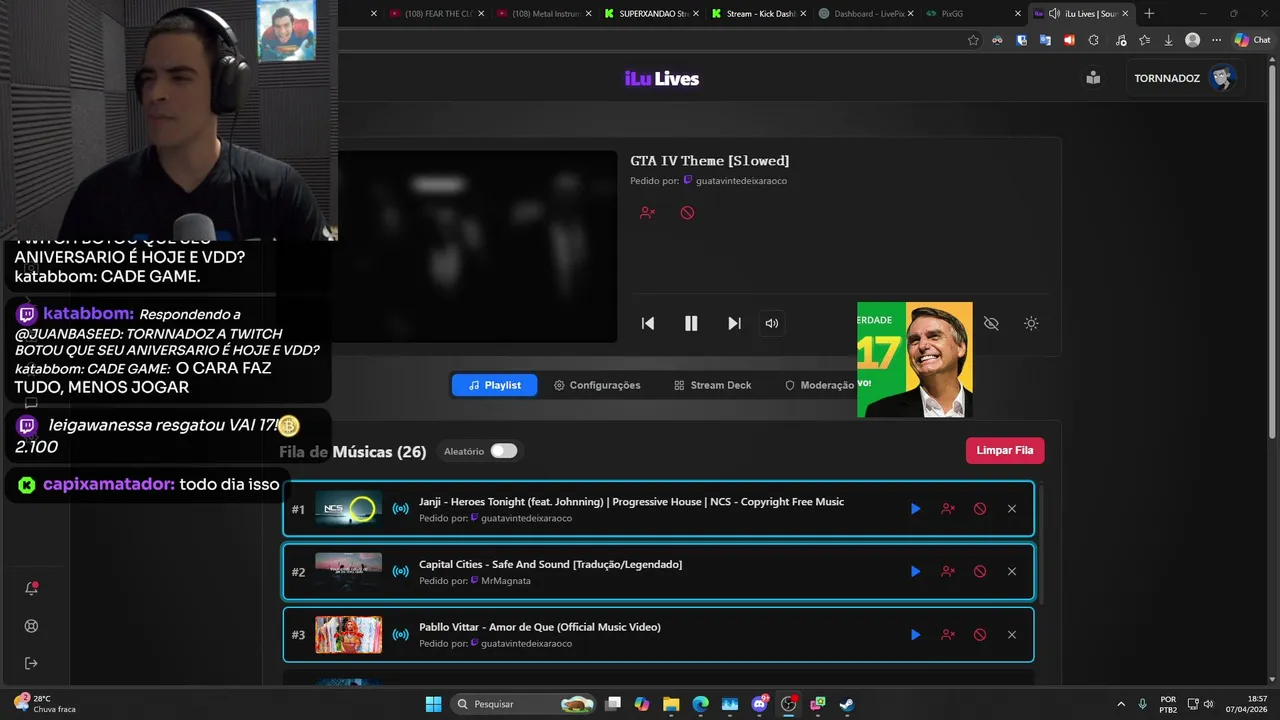The height and width of the screenshot is (720, 1280).
Task: Open Janji - Heroes Tonight thumbnail
Action: (x=348, y=509)
